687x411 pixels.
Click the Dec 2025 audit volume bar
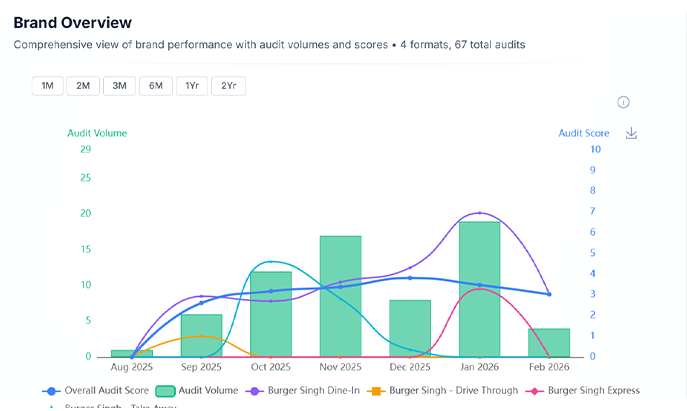tap(410, 330)
